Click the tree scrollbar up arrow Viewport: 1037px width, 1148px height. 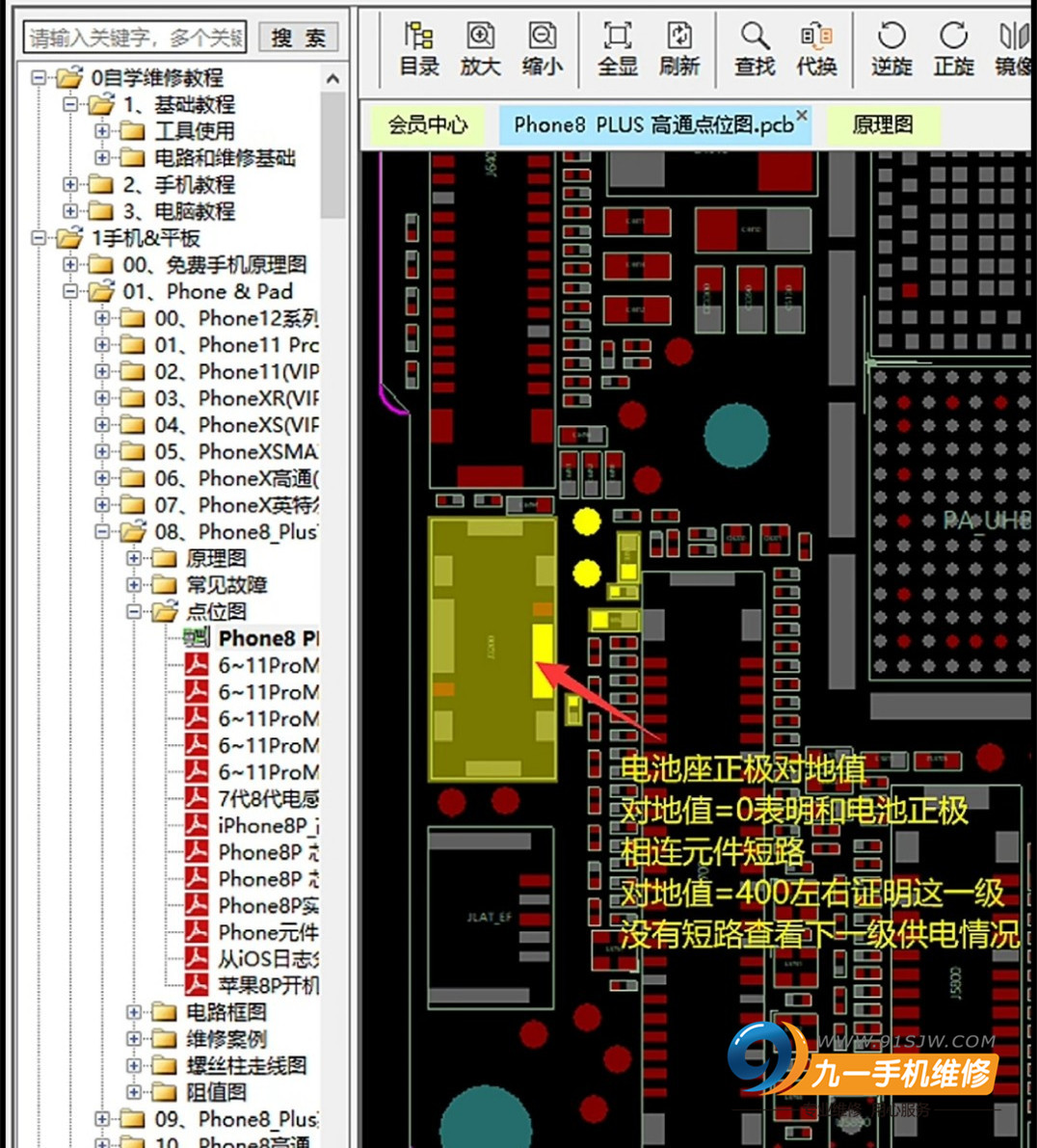pos(333,78)
